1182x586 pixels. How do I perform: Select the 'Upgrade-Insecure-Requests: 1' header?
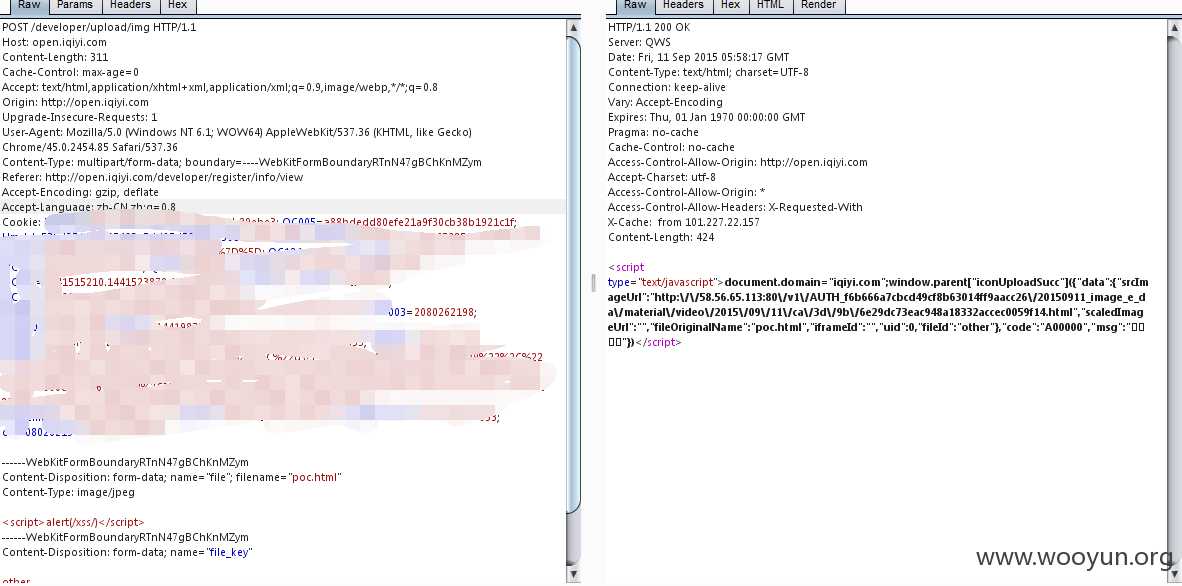80,118
